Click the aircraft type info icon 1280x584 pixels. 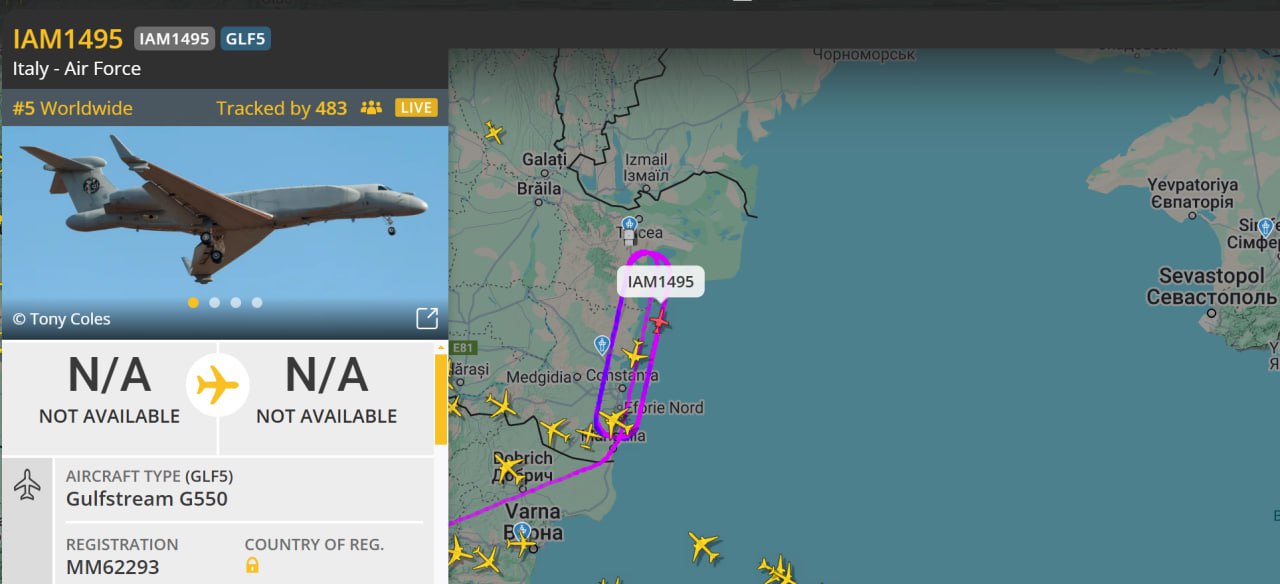click(x=27, y=486)
